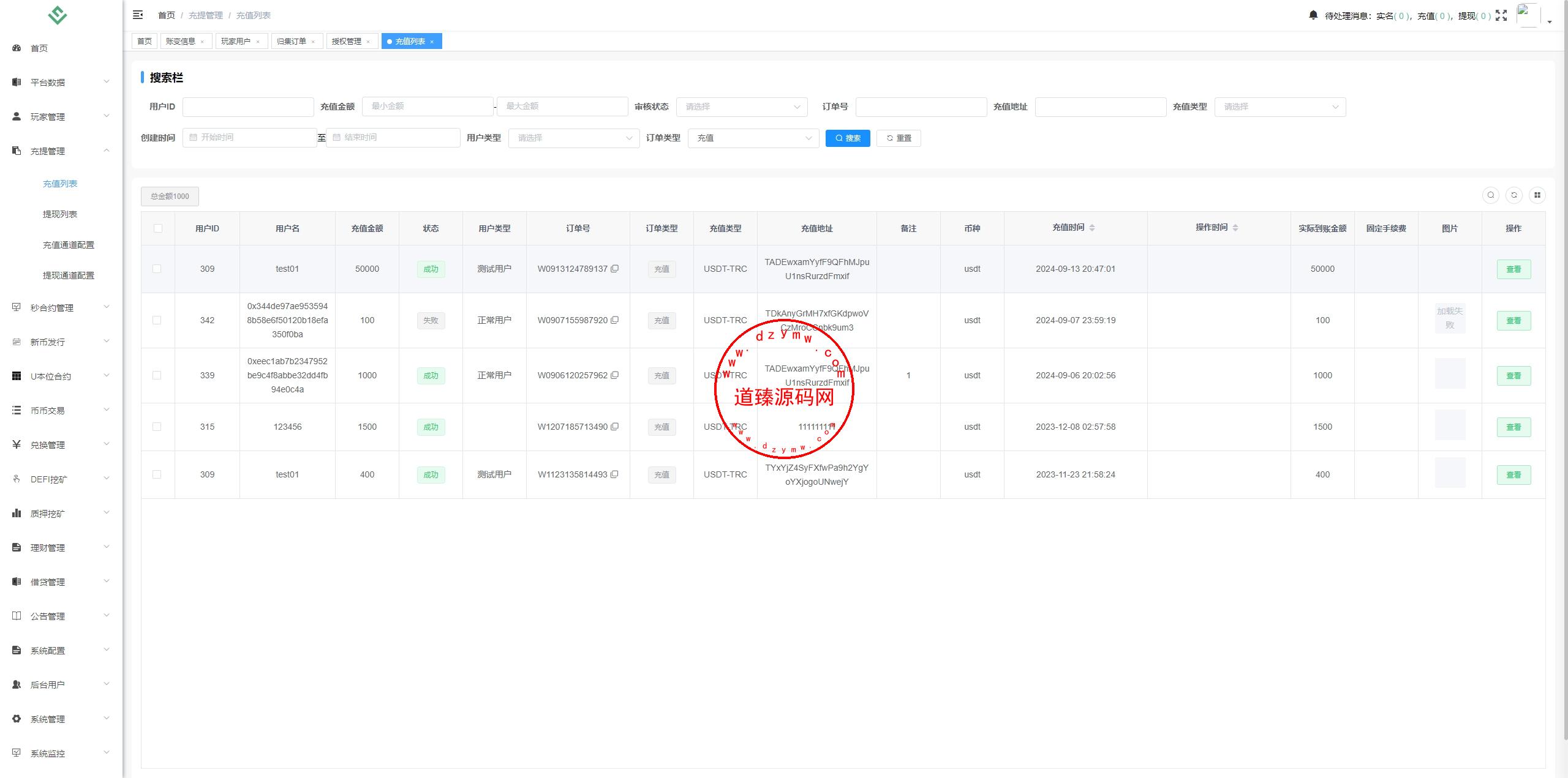
Task: Click 查看 for order W0913124789137
Action: 1513,269
